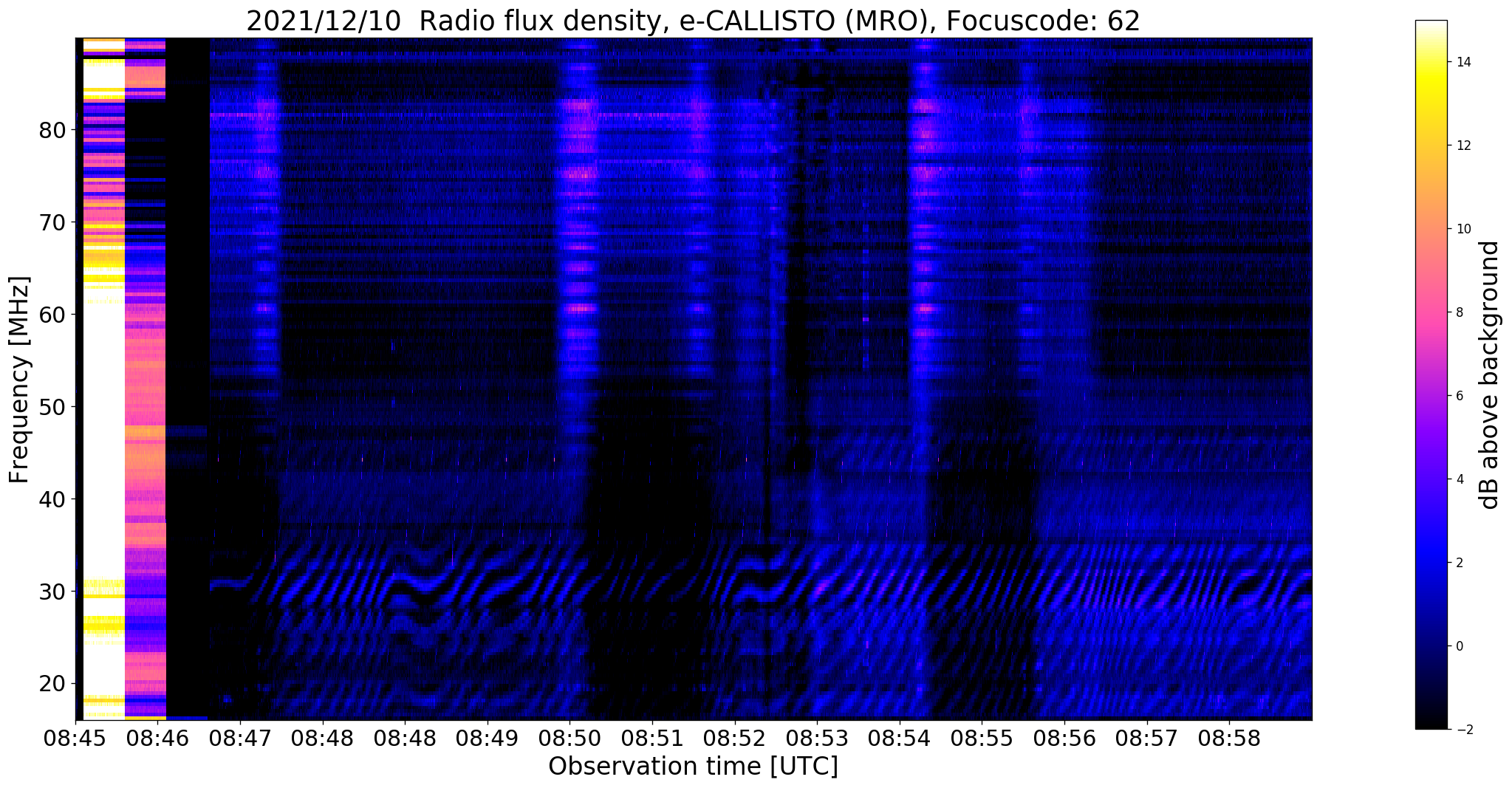The width and height of the screenshot is (1512, 788).
Task: Click the 08:56 time tick label
Action: (1064, 737)
